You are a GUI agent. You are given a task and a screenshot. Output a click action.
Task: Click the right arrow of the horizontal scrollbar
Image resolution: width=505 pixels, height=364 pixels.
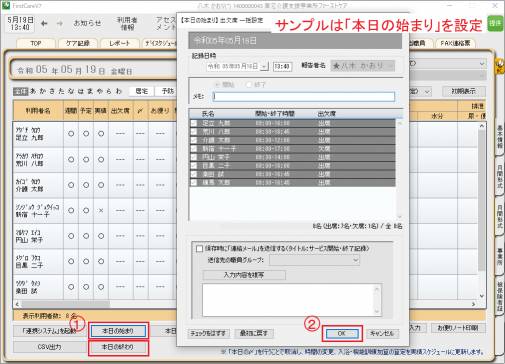473,304
